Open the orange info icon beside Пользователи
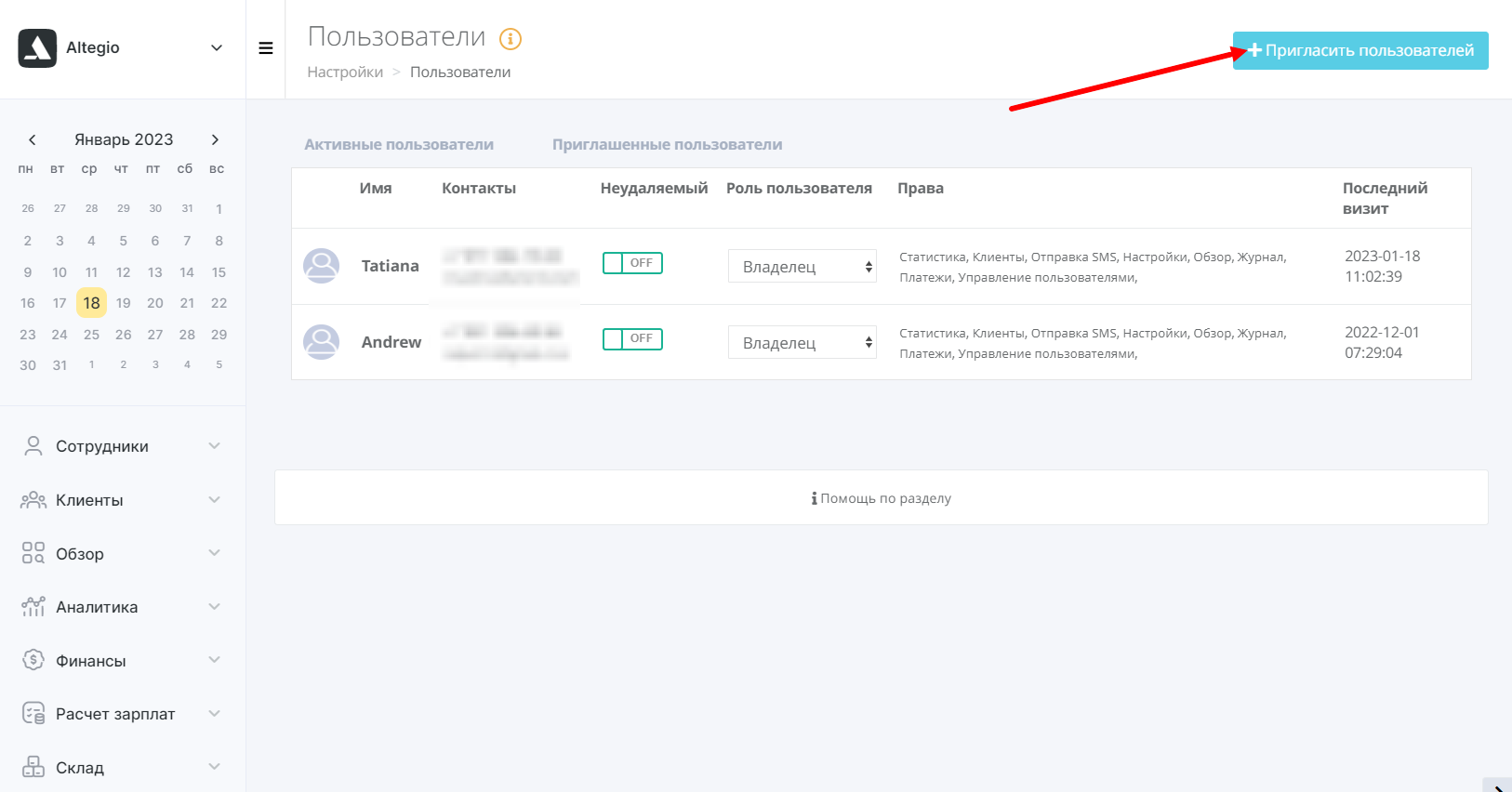 point(511,39)
